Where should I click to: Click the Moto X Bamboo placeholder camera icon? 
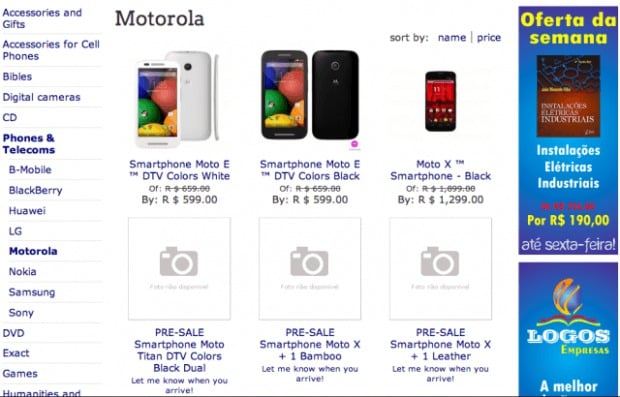coord(309,261)
